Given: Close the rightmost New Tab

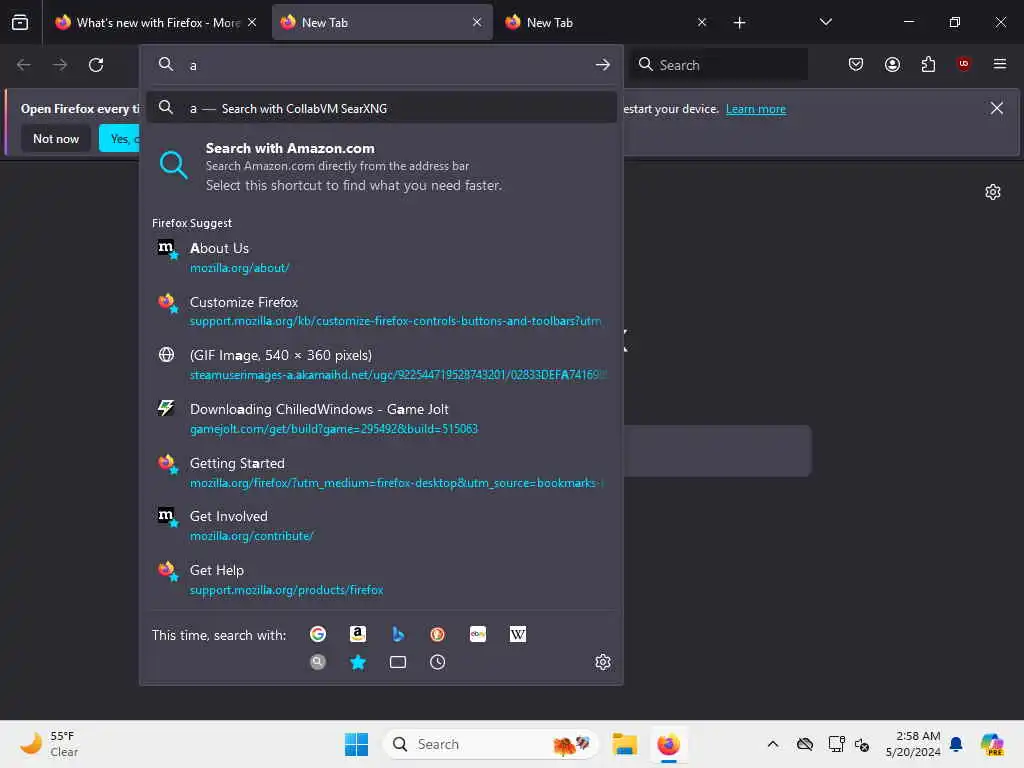Looking at the screenshot, I should (702, 22).
